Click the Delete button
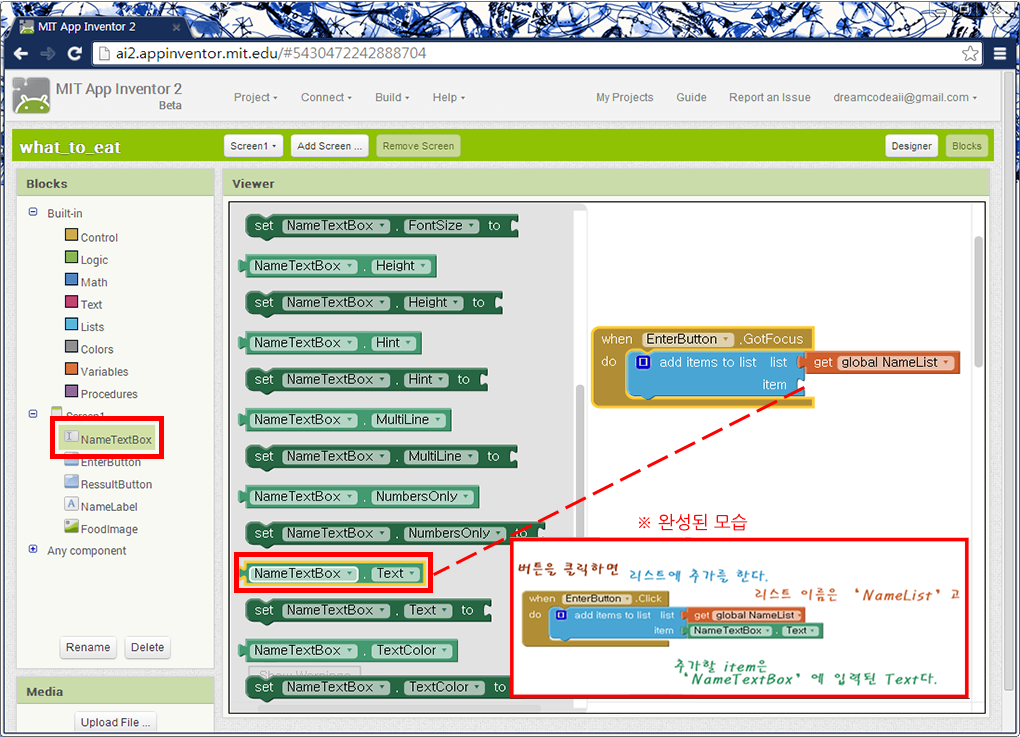Viewport: 1020px width, 737px height. click(x=148, y=647)
